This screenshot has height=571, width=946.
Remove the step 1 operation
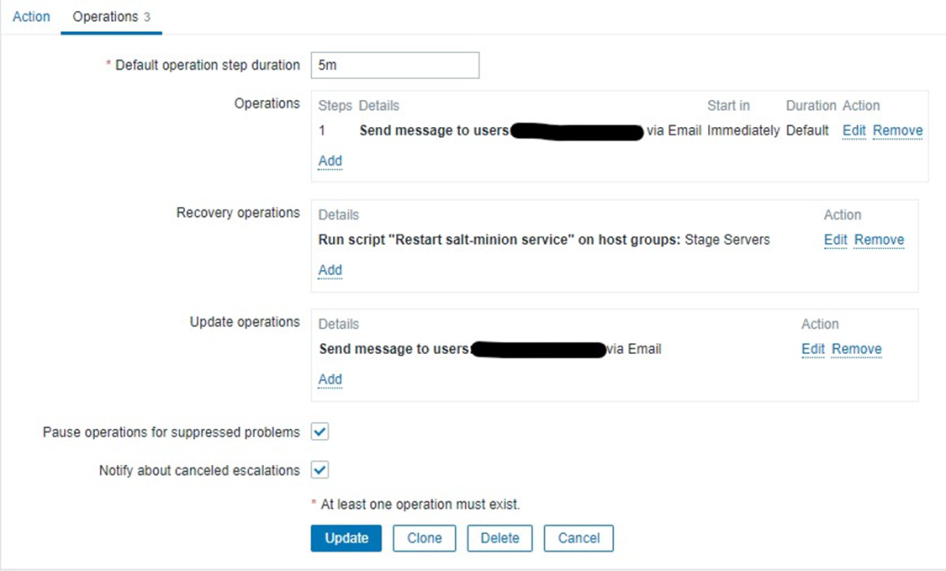897,131
